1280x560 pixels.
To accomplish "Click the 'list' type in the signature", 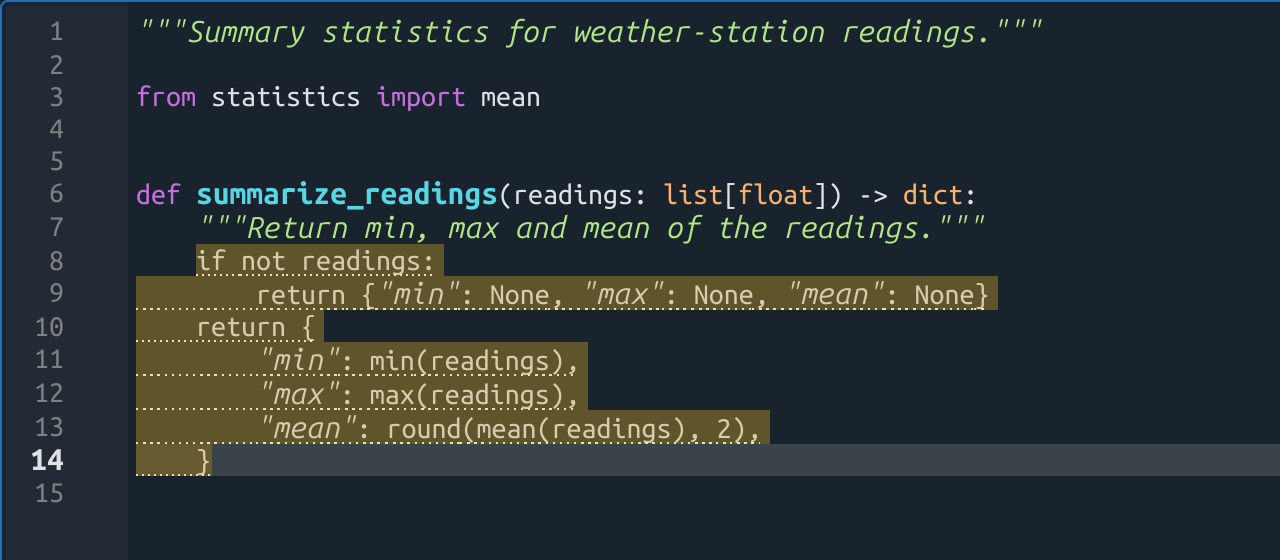I will [x=693, y=194].
